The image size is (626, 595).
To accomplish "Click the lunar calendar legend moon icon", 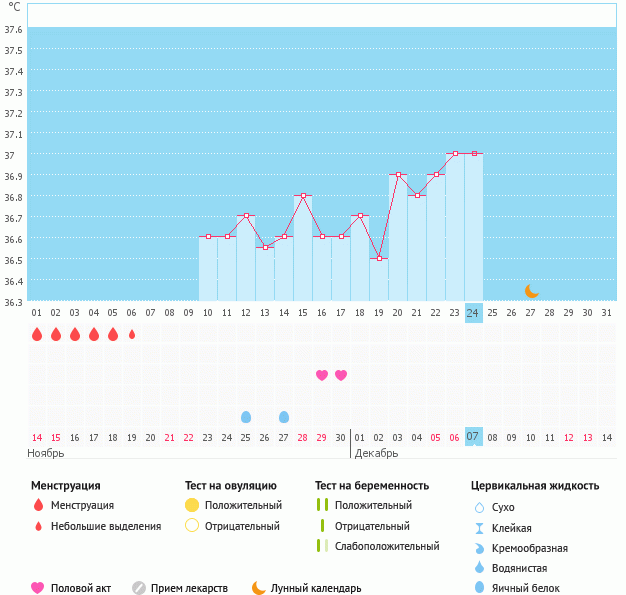I will tap(259, 588).
